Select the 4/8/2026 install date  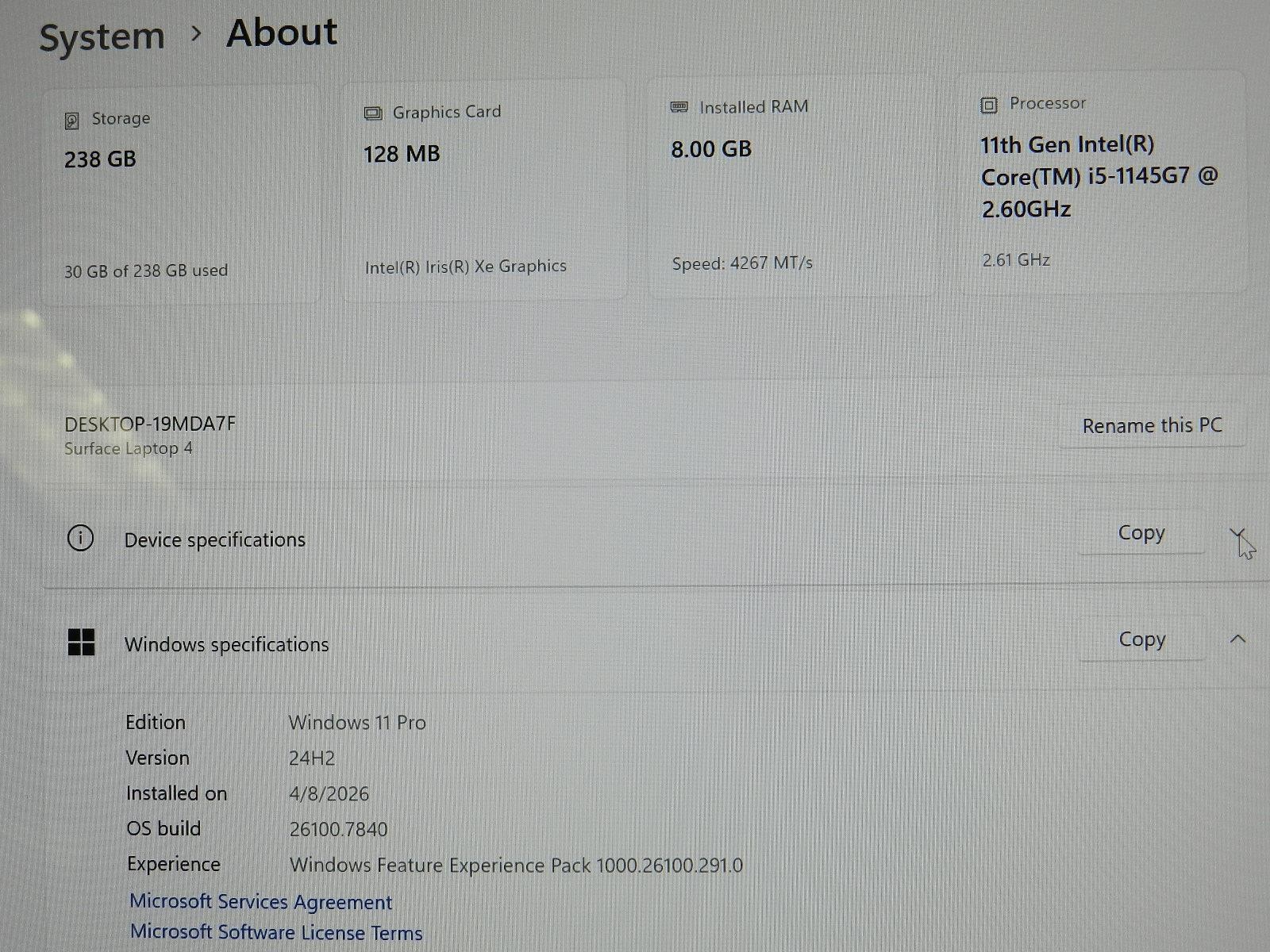329,793
